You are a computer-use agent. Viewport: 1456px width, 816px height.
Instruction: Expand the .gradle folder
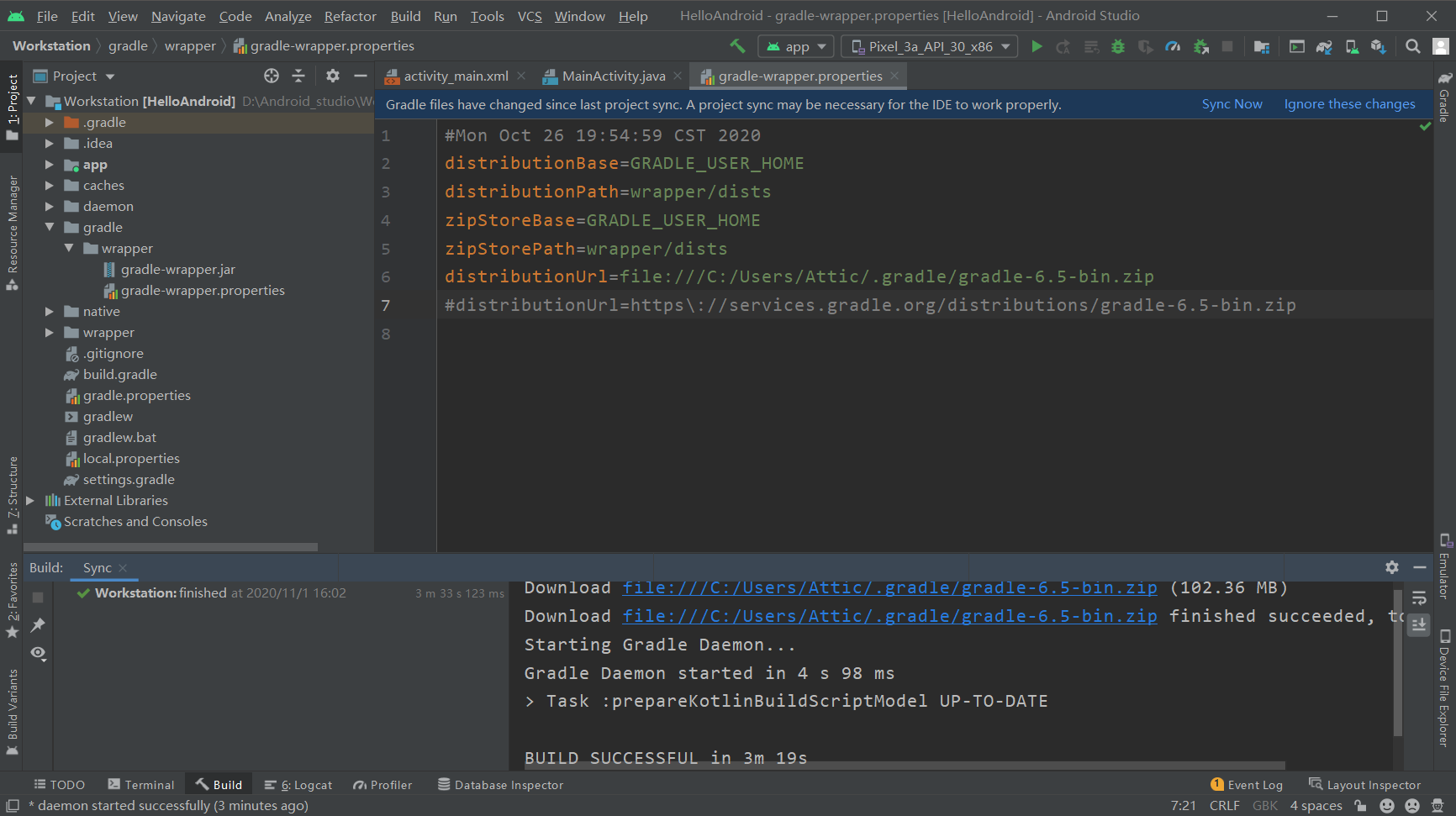49,122
